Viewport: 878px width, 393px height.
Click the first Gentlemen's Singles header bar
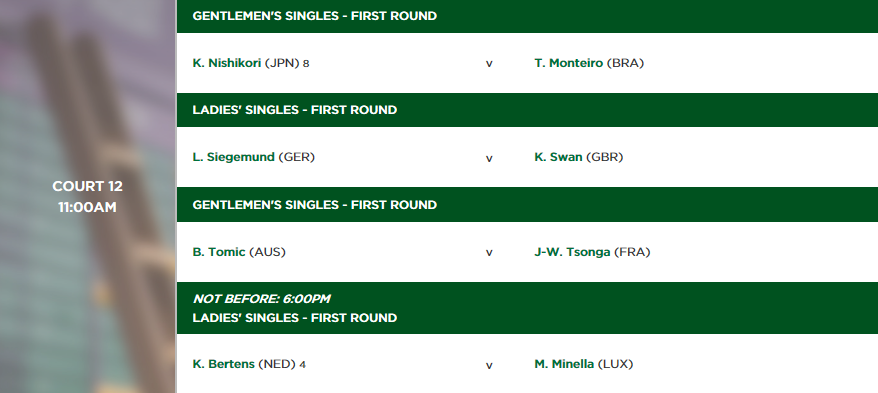(527, 16)
